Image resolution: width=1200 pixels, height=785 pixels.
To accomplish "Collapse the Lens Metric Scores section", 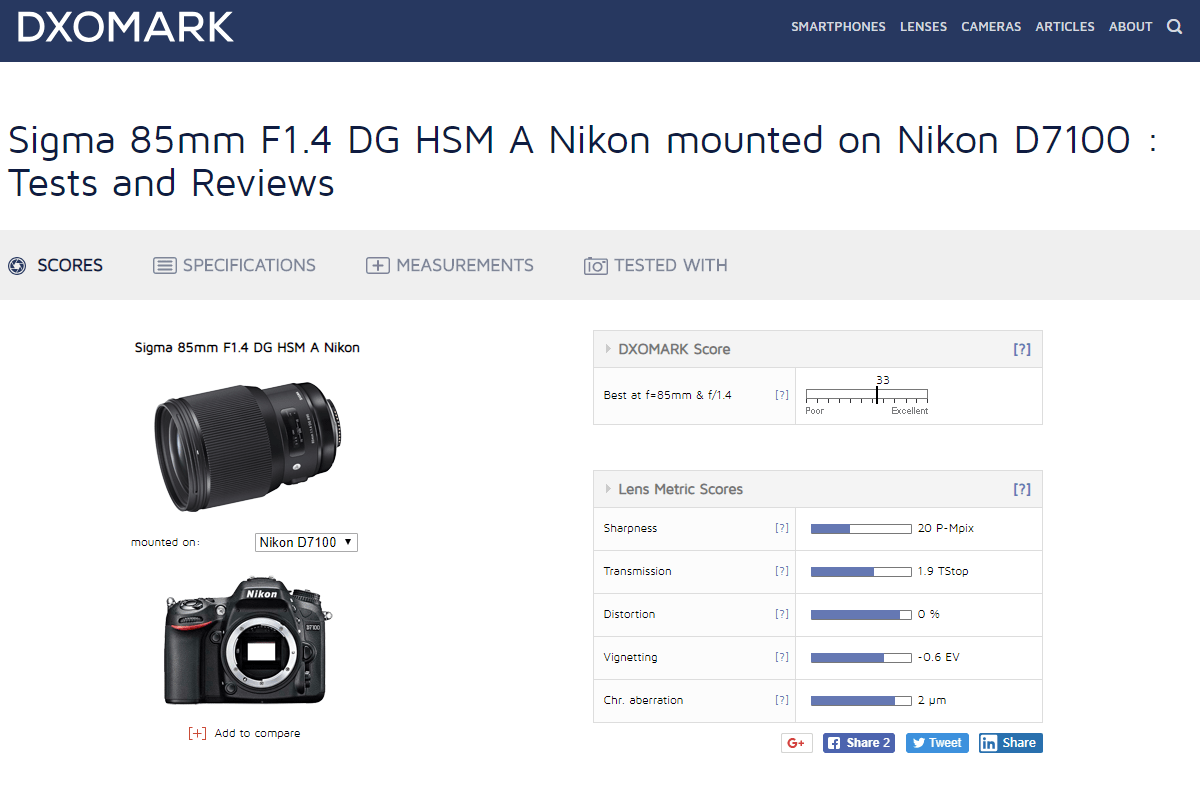I will tap(608, 489).
